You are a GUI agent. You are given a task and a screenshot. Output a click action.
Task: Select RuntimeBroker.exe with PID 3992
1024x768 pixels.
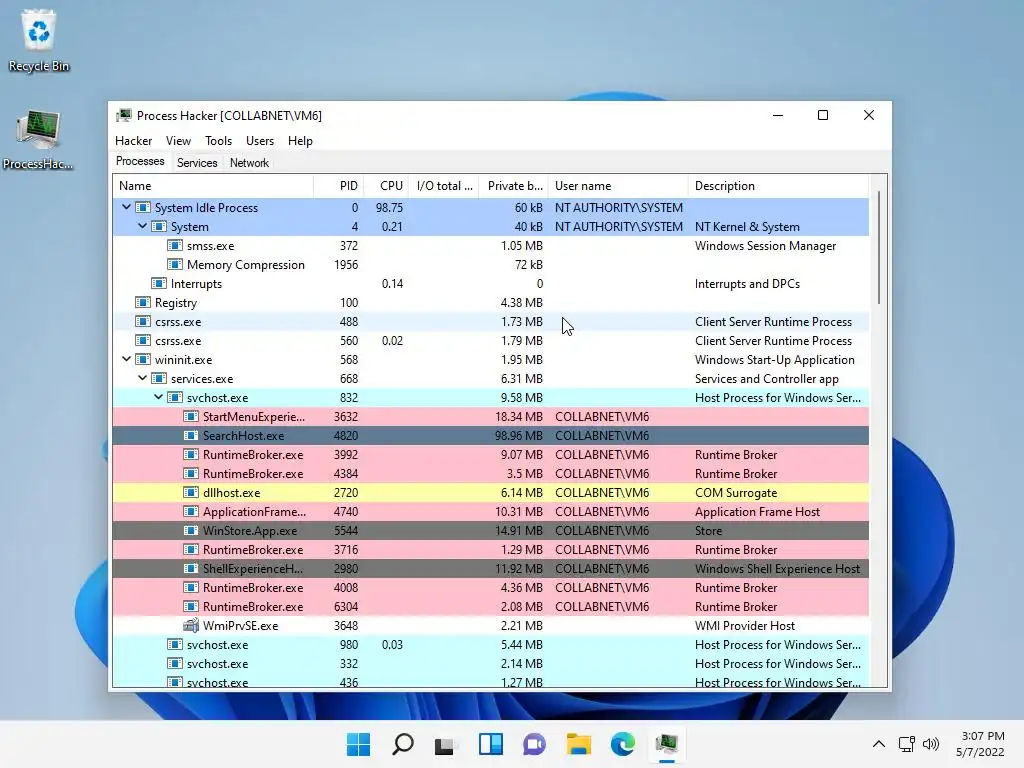point(490,455)
